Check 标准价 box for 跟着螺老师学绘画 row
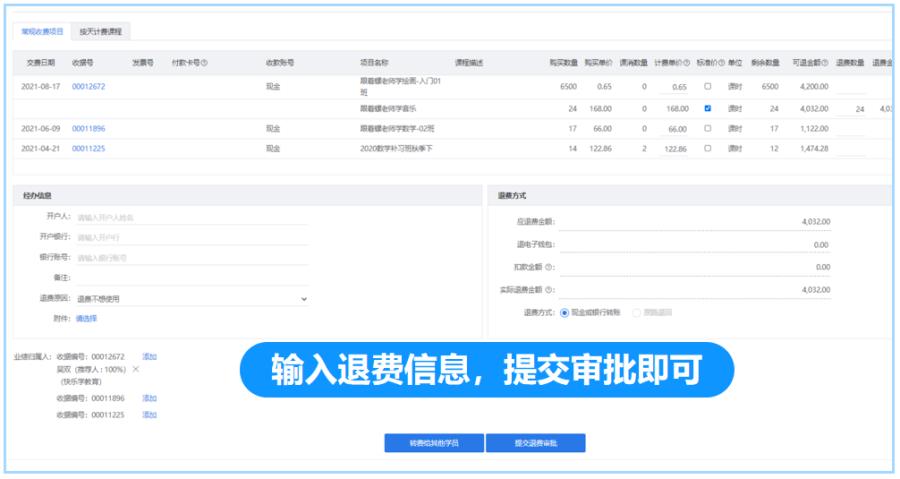 (708, 86)
